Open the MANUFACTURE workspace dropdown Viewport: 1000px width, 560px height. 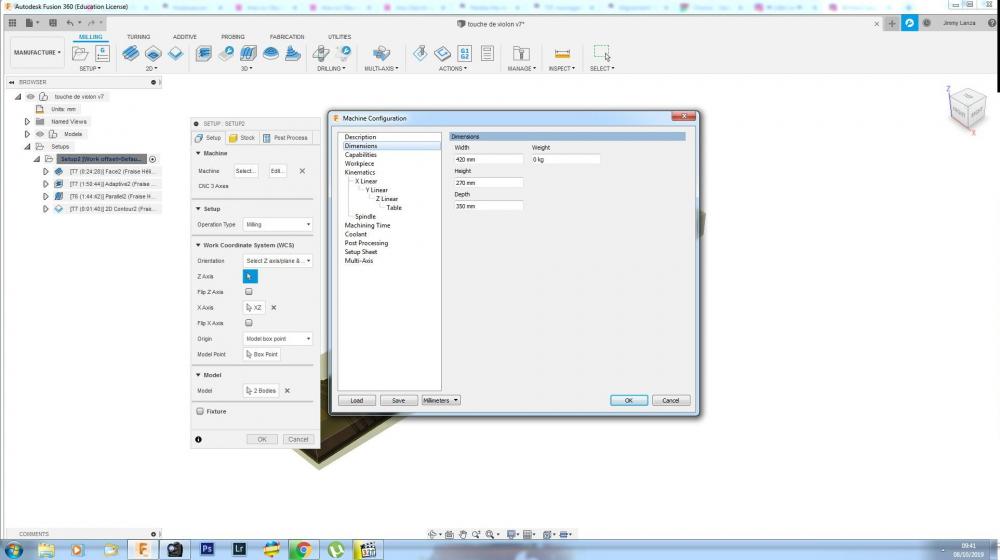coord(37,53)
